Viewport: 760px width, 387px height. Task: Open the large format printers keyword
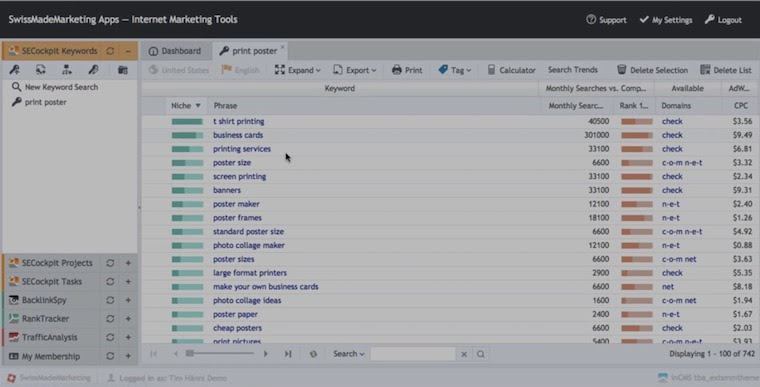click(x=250, y=273)
